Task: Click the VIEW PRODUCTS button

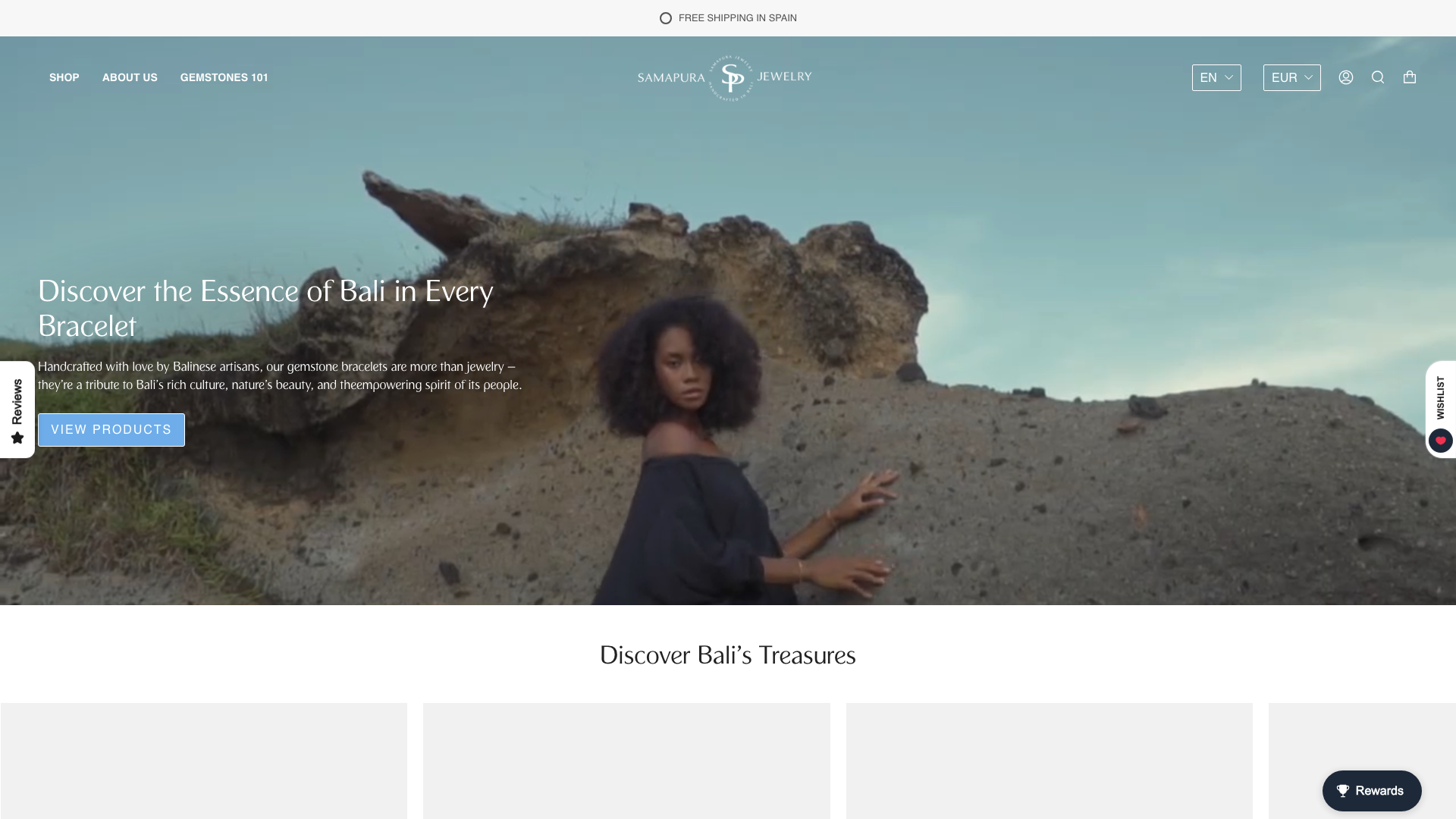Action: click(x=111, y=430)
